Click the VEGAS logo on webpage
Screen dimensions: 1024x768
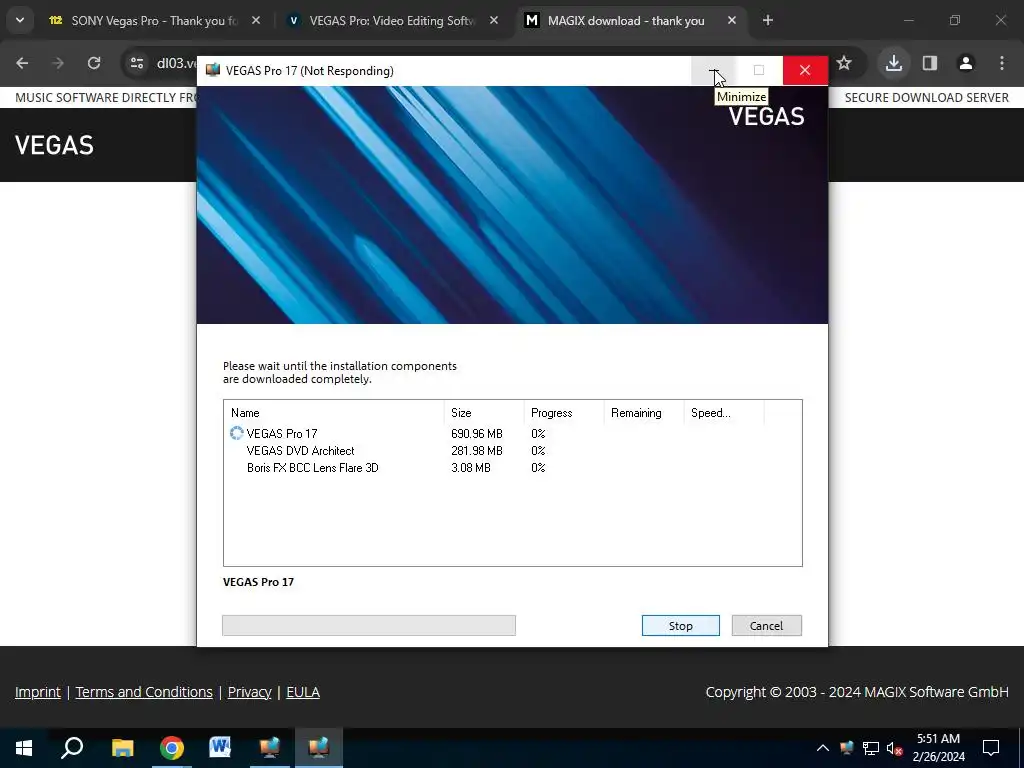[x=54, y=145]
